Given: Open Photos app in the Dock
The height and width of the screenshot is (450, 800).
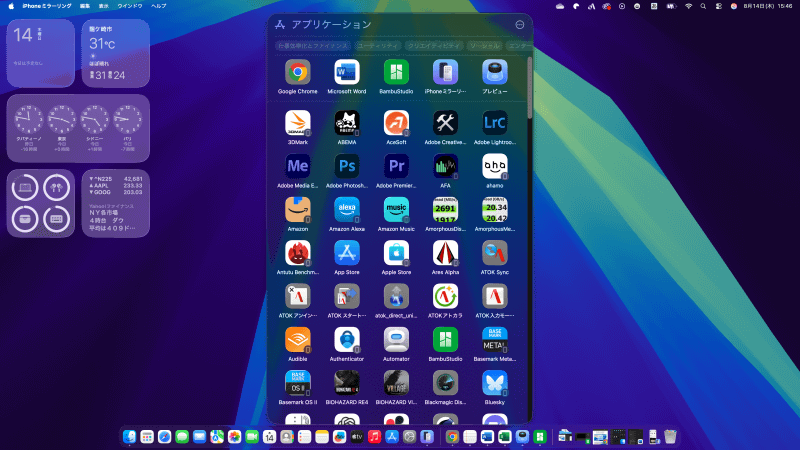Looking at the screenshot, I should point(234,437).
